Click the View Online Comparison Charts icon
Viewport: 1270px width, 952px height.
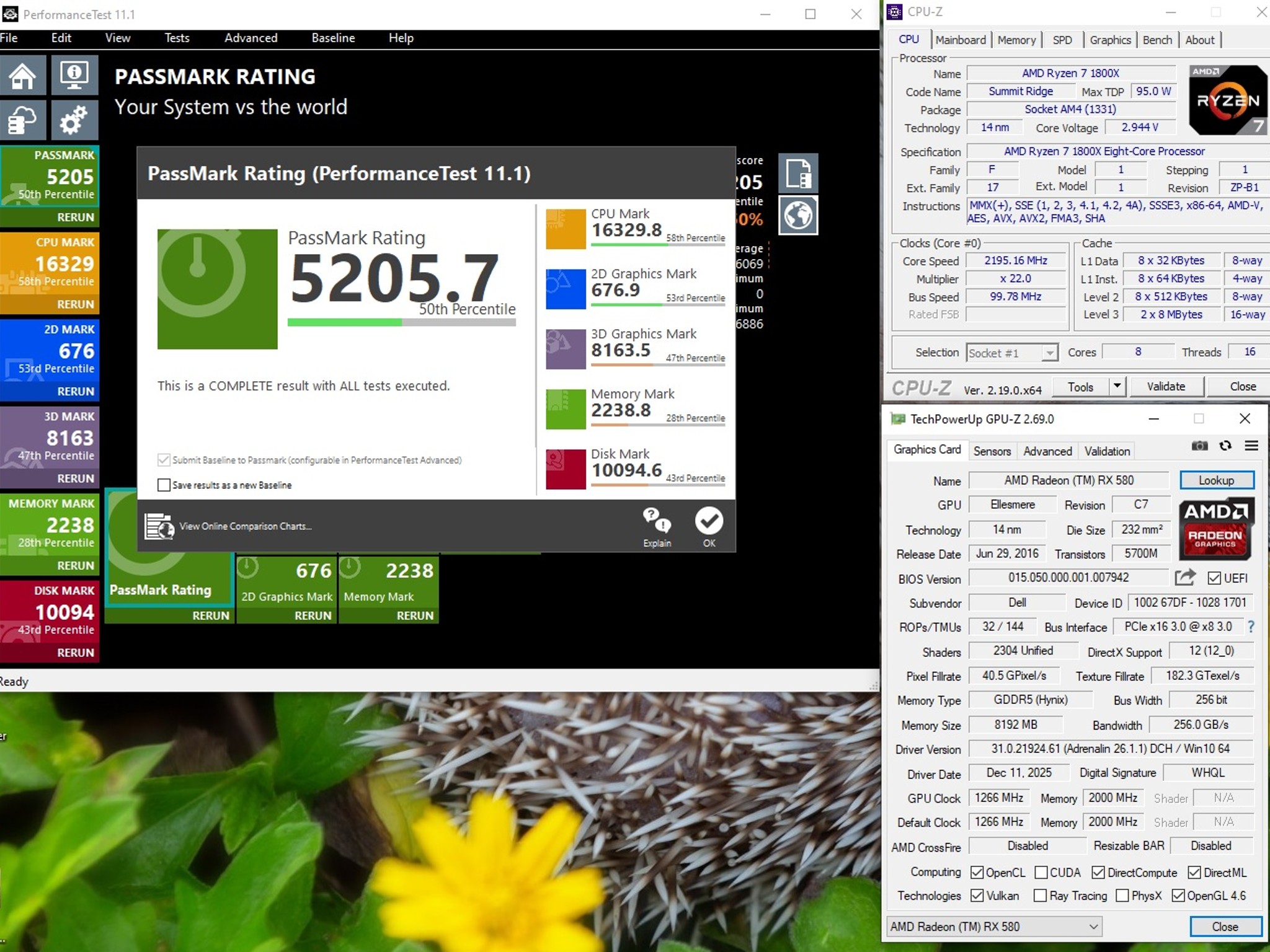[x=159, y=526]
